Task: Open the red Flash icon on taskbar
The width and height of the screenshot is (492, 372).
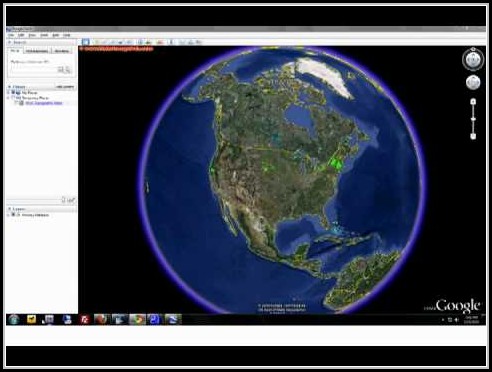Action: (x=85, y=319)
